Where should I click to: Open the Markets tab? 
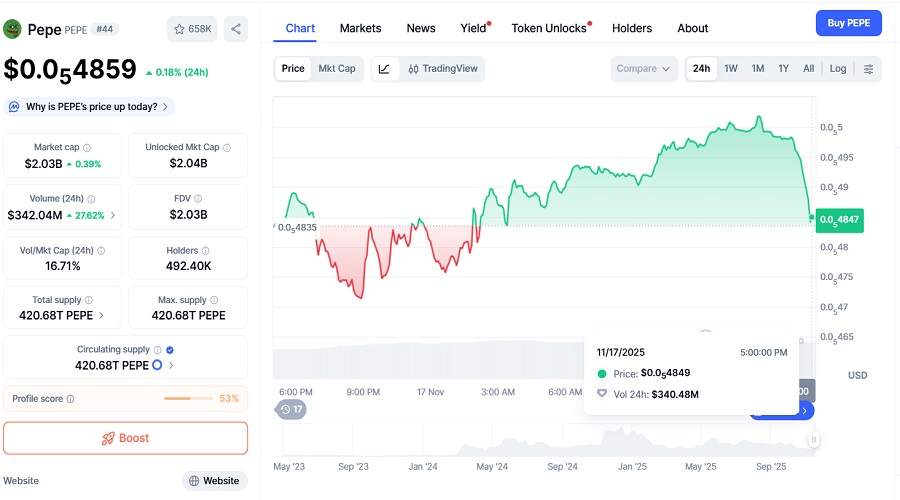(x=360, y=28)
